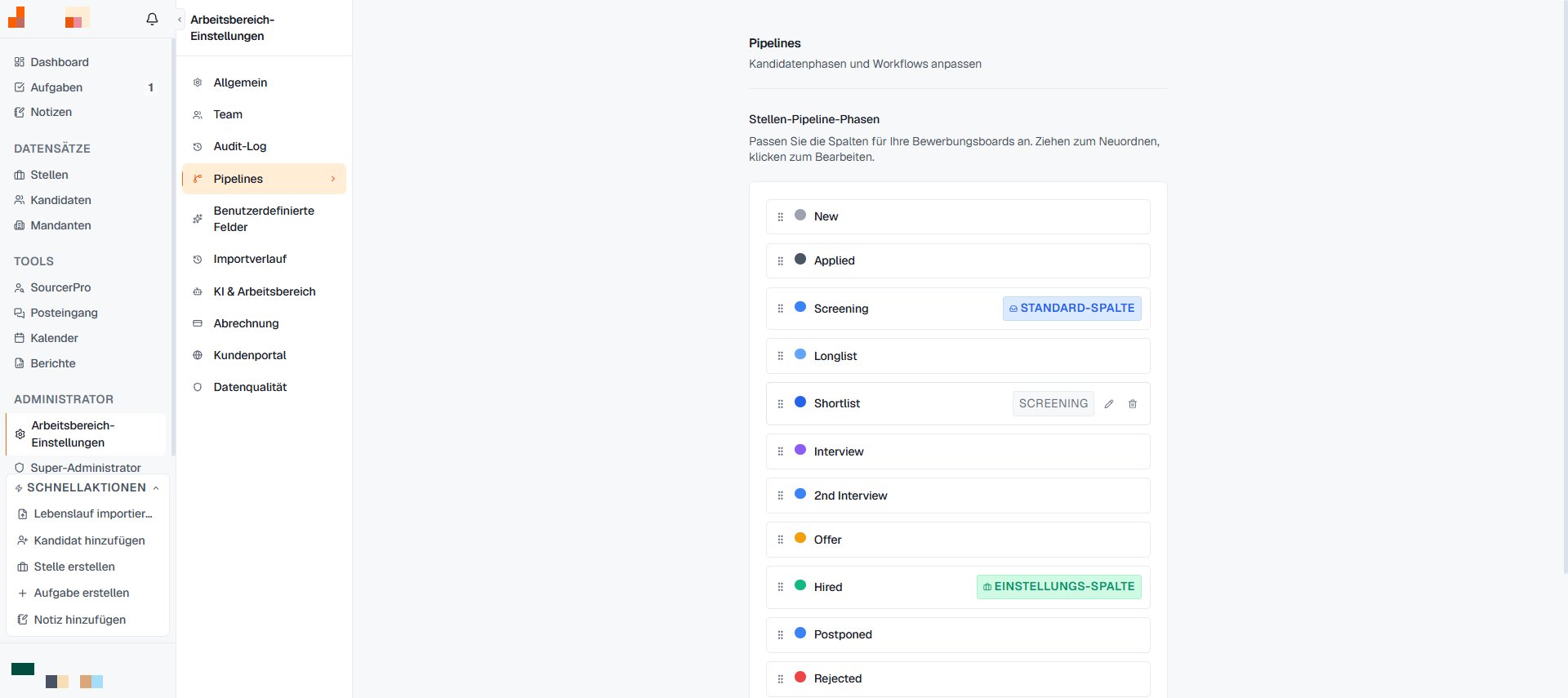Screen dimensions: 1568x698
Task: Open Super-Administrator section
Action: (x=85, y=468)
